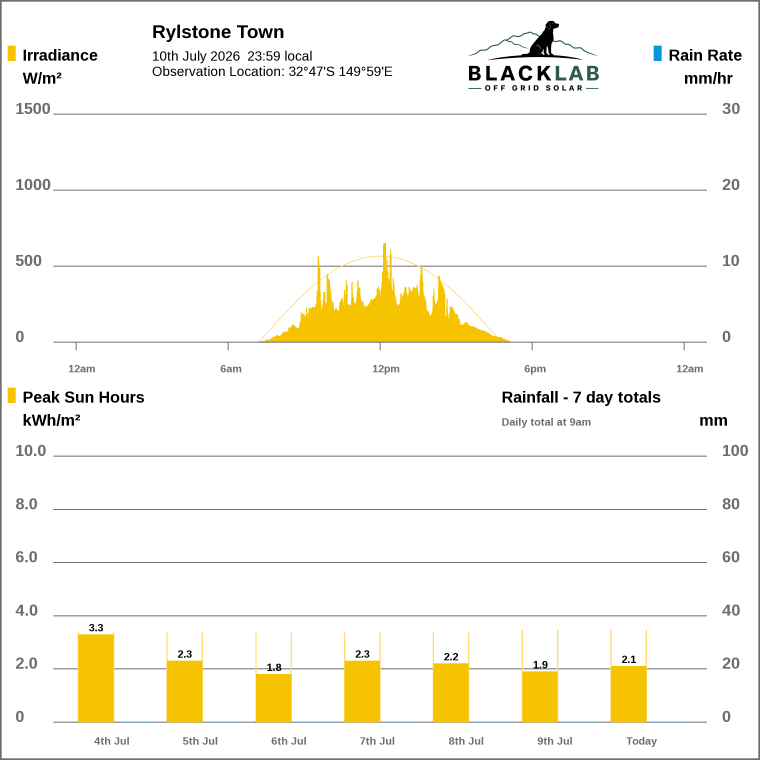The image size is (760, 760).
Task: Click the Rylstone Town title
Action: (x=218, y=32)
